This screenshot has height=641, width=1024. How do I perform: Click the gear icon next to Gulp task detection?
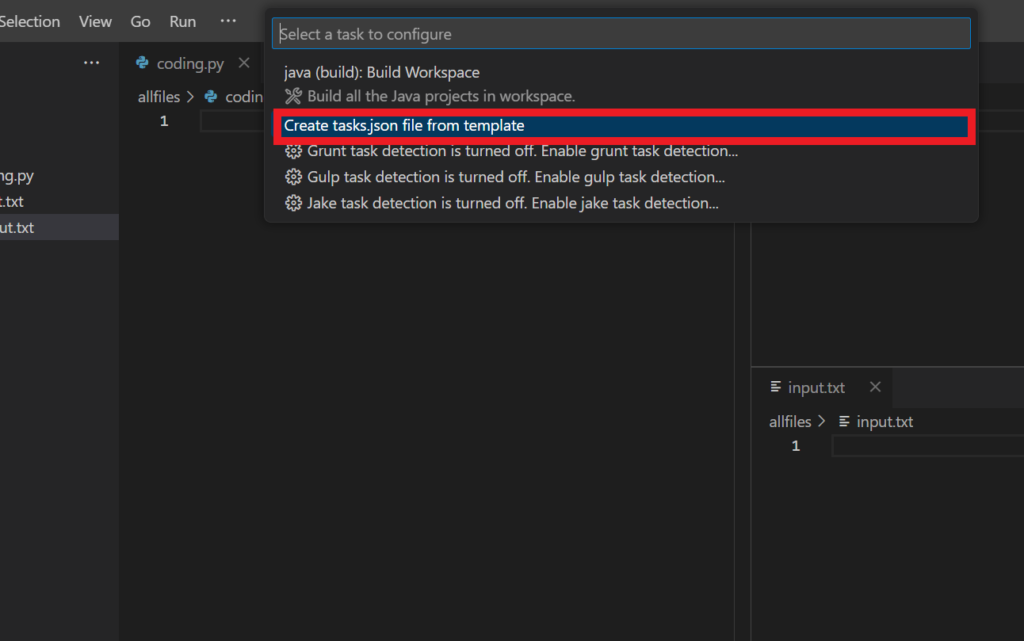(x=293, y=177)
